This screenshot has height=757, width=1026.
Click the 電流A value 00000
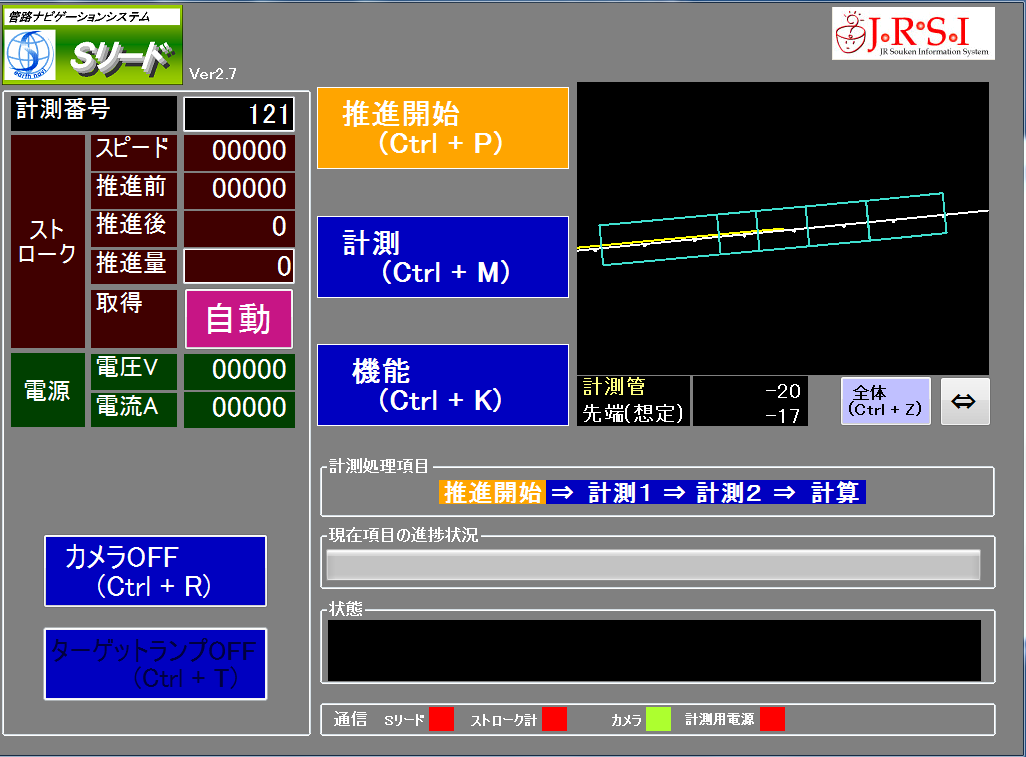point(239,409)
